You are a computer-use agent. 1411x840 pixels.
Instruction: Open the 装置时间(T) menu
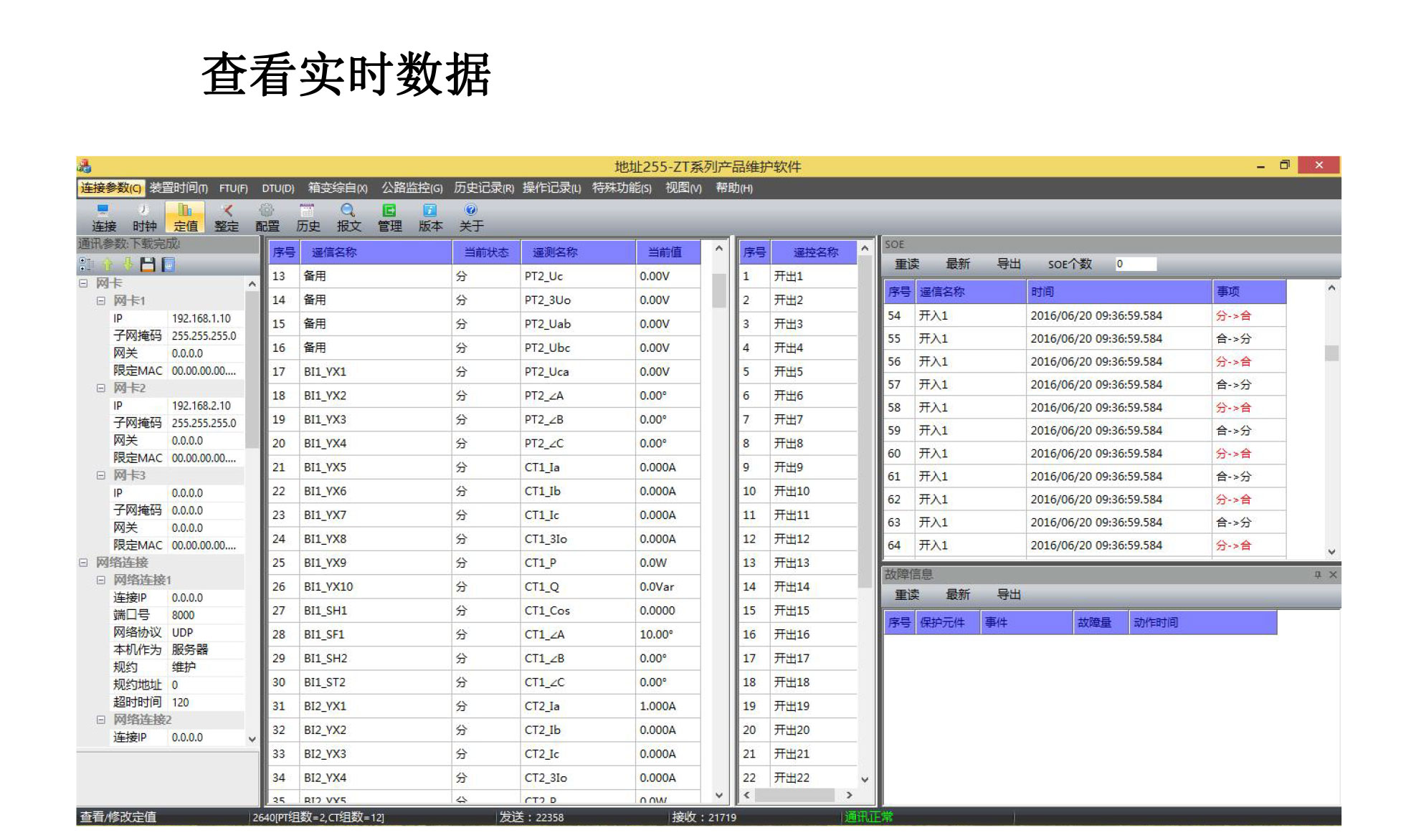tap(179, 188)
